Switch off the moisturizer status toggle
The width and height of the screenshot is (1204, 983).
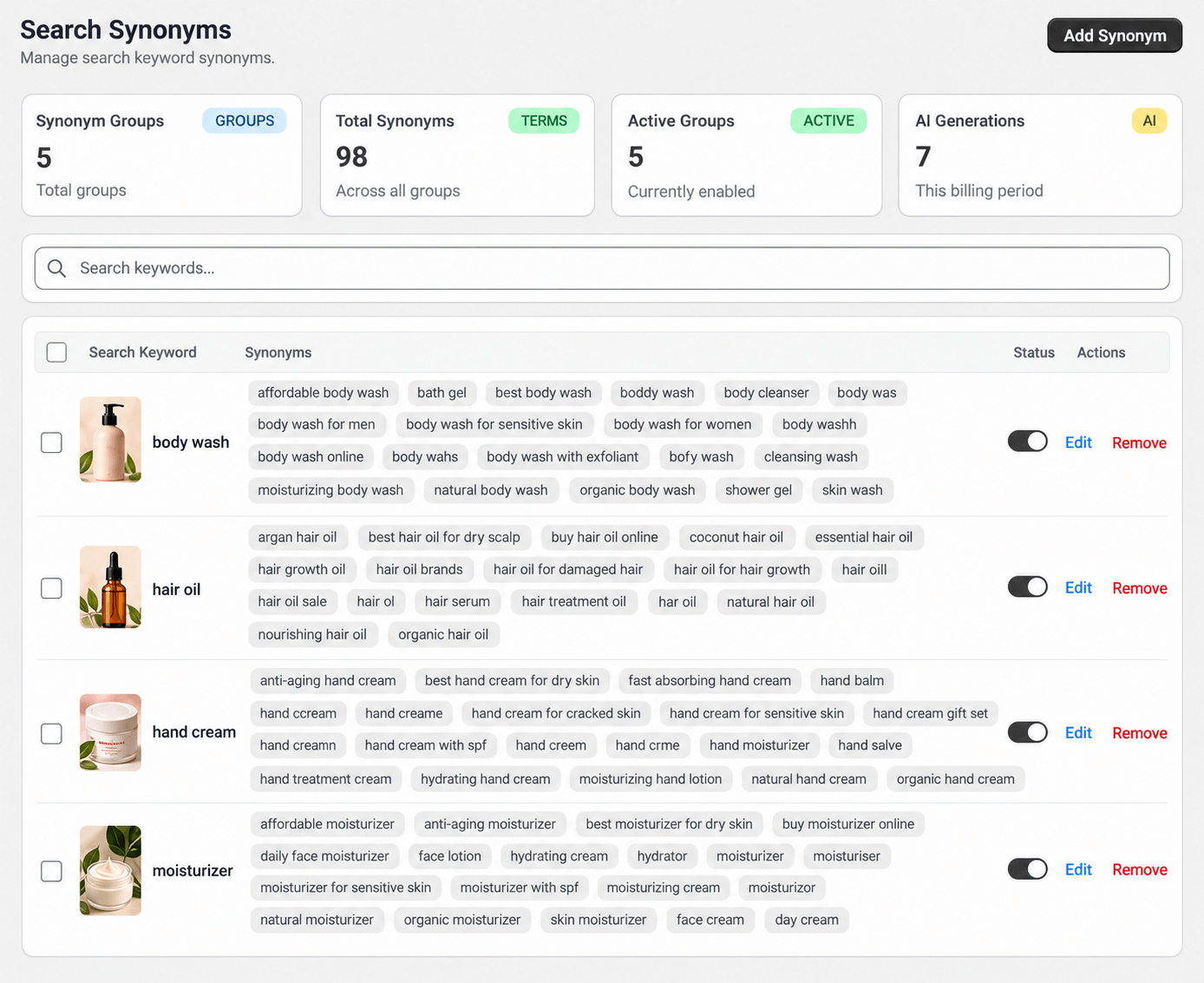click(1028, 869)
